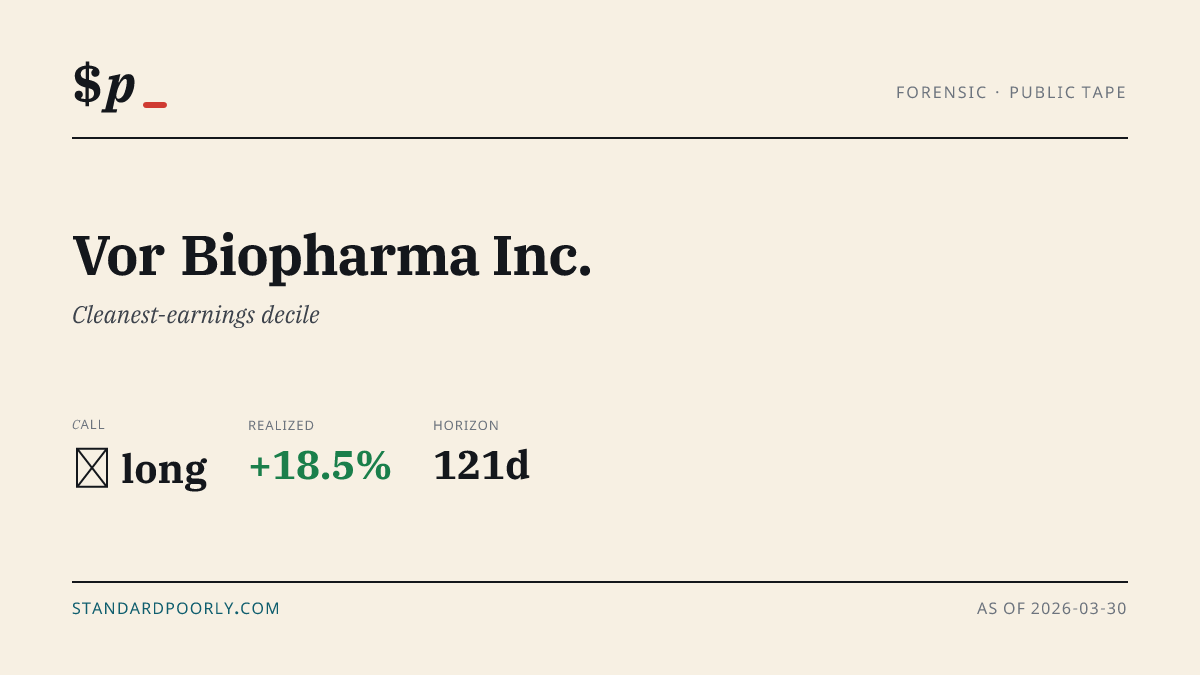Click the top horizontal divider line
The height and width of the screenshot is (675, 1200).
tap(600, 138)
